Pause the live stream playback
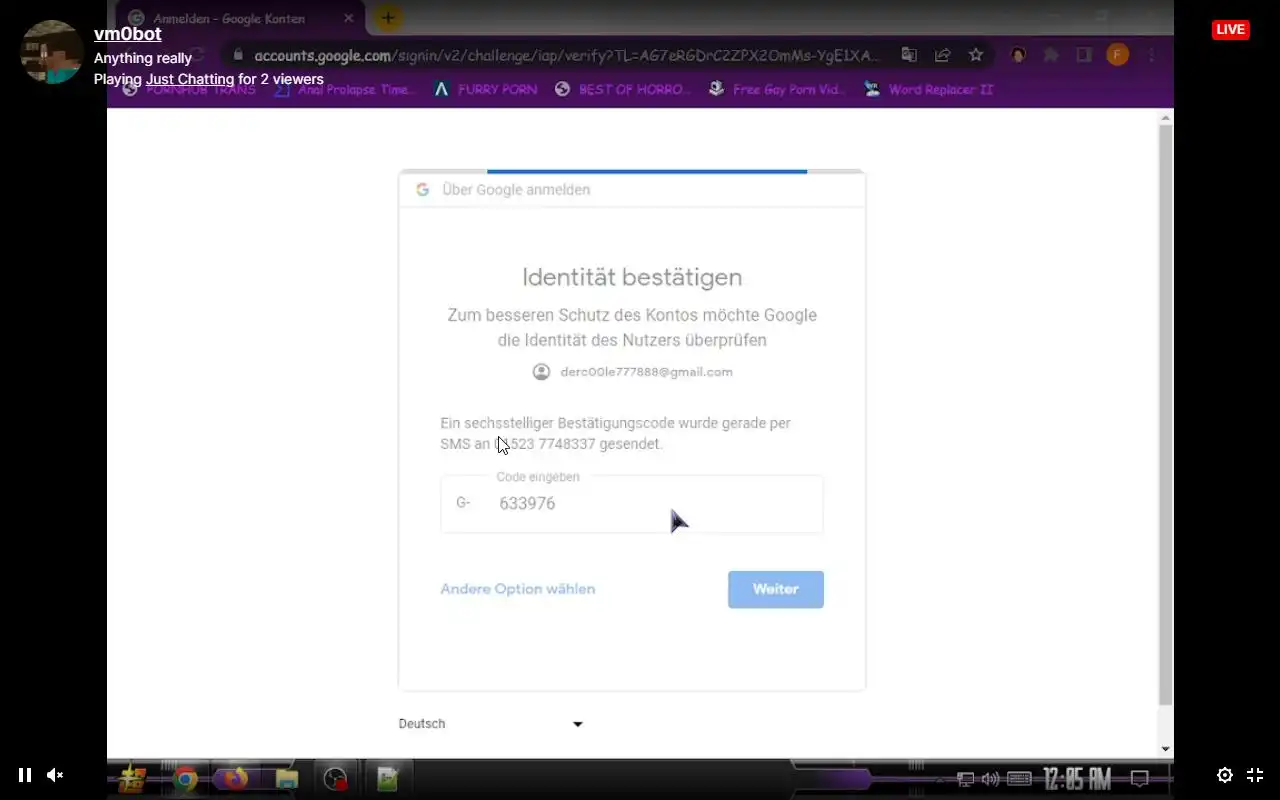 tap(25, 775)
